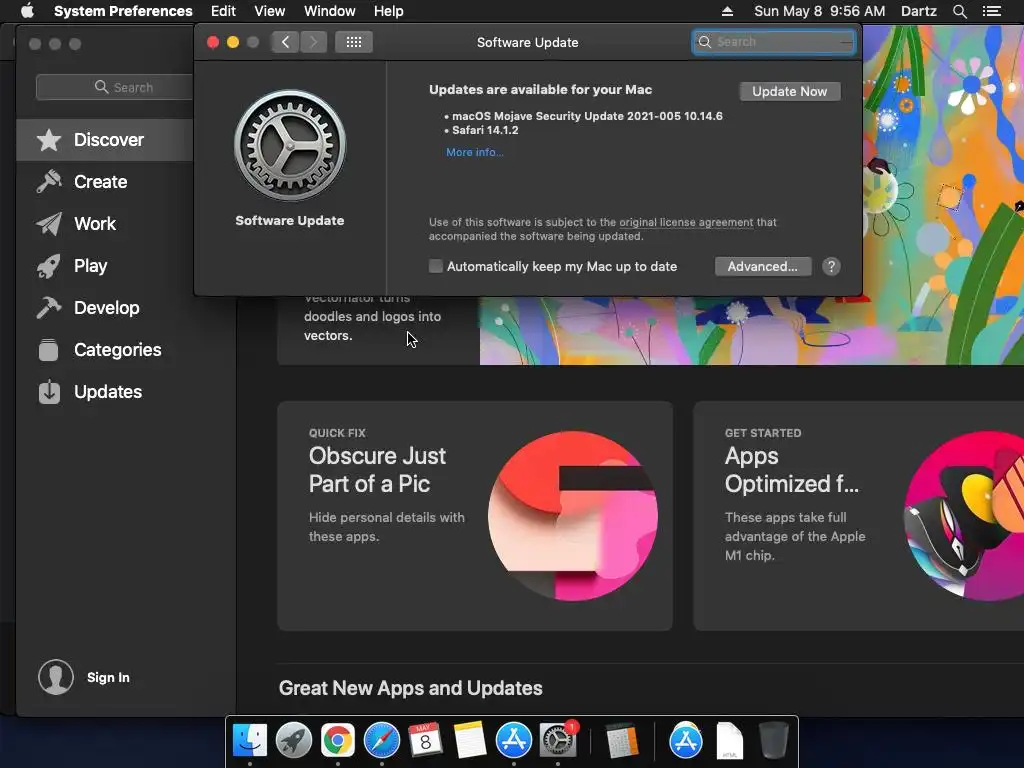Browse Categories in App Store sidebar
Screen dimensions: 1024x768
(x=117, y=350)
